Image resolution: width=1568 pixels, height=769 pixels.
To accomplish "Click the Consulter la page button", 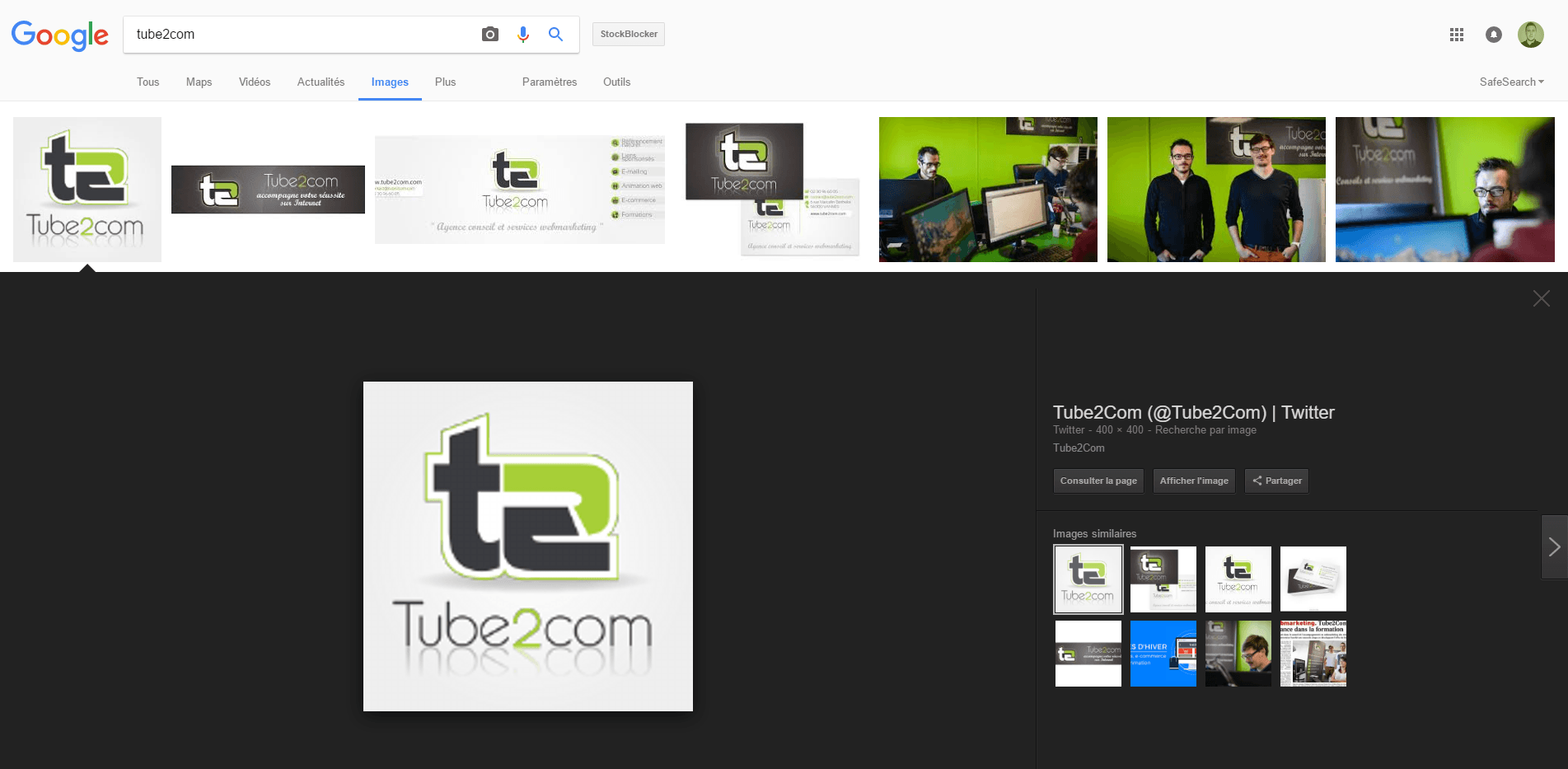I will [x=1098, y=481].
